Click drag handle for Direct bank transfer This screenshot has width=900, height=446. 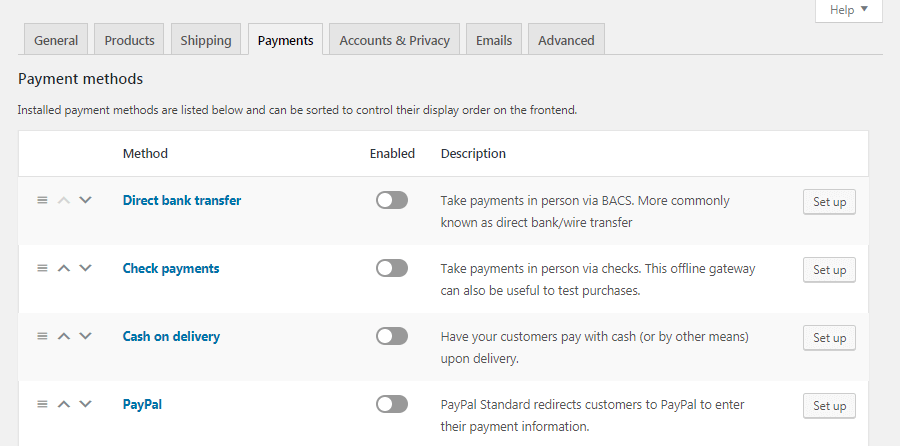tap(42, 200)
